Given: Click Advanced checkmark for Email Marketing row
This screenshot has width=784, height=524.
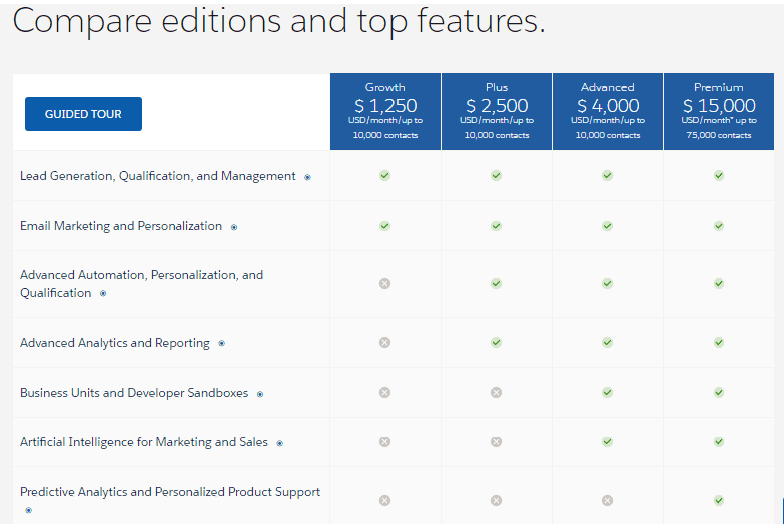Looking at the screenshot, I should 608,226.
